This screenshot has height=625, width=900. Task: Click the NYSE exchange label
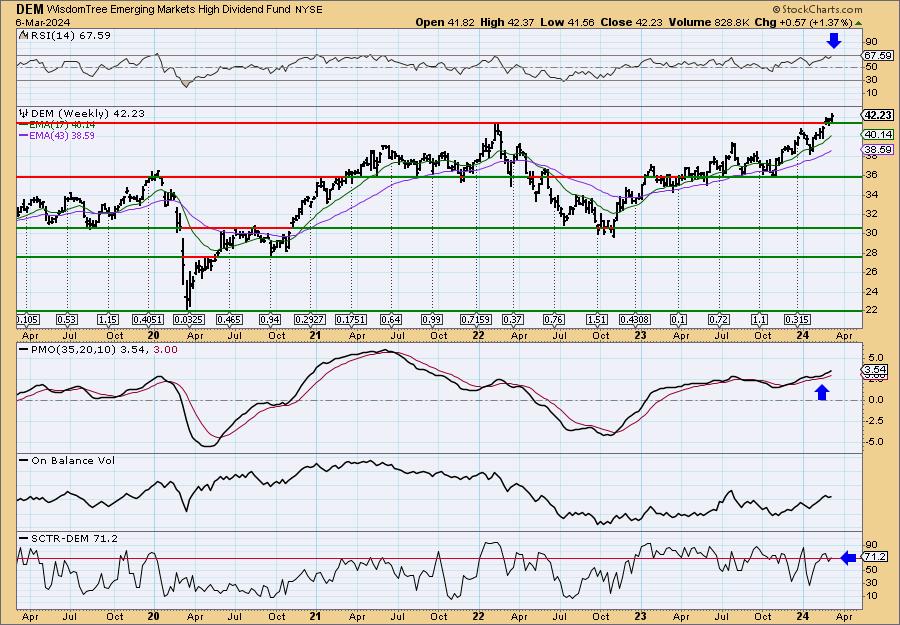point(309,10)
